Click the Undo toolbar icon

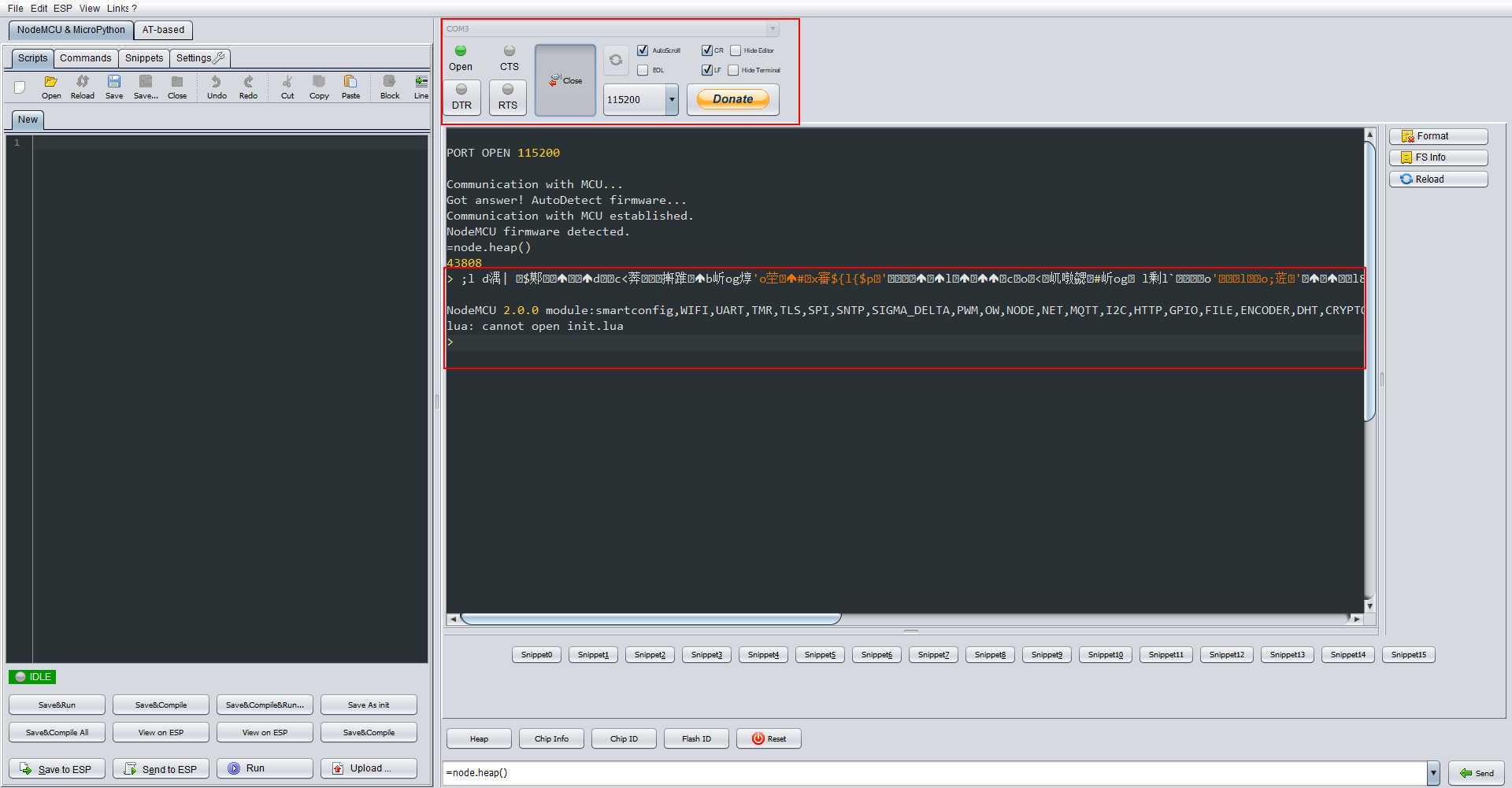pyautogui.click(x=217, y=87)
